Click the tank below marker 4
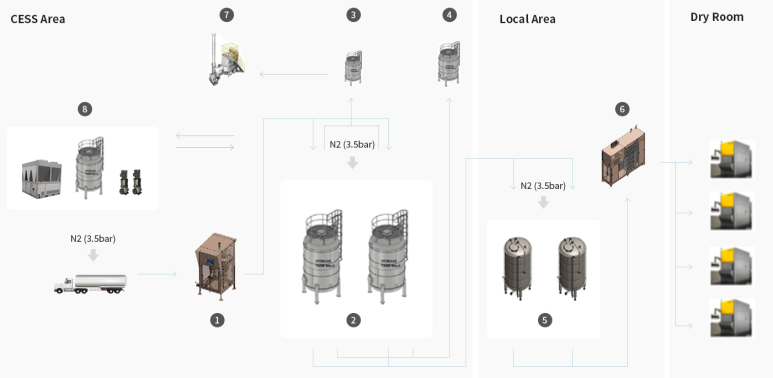Screen dimensions: 773x378 point(449,64)
